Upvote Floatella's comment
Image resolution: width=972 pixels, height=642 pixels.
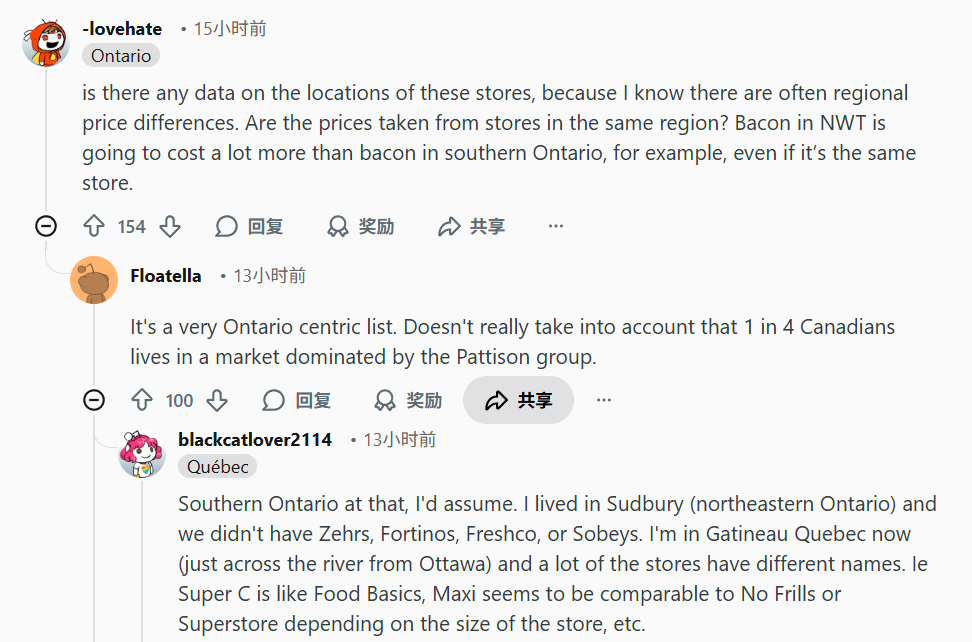coord(142,401)
